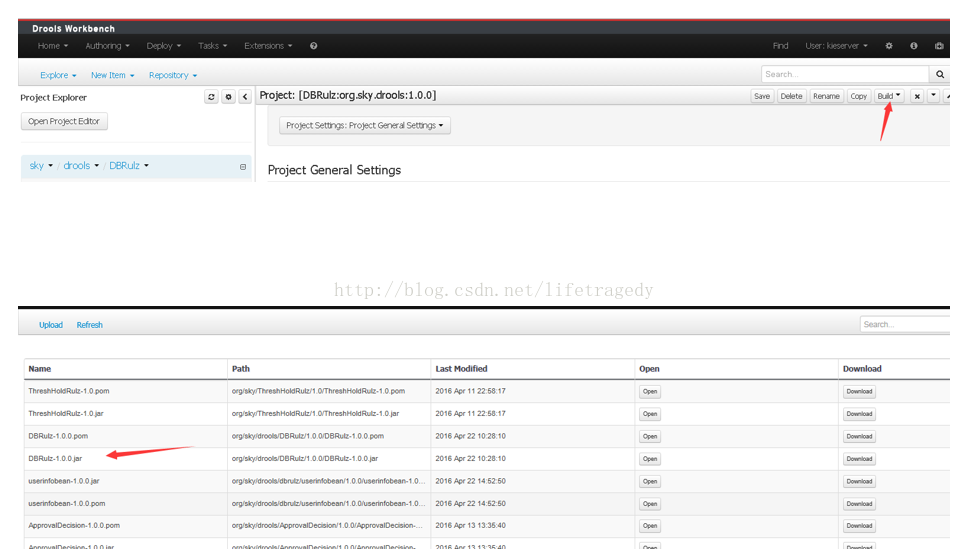Viewport: 968px width, 559px height.
Task: Click the Project General Settings heading
Action: pyautogui.click(x=334, y=170)
